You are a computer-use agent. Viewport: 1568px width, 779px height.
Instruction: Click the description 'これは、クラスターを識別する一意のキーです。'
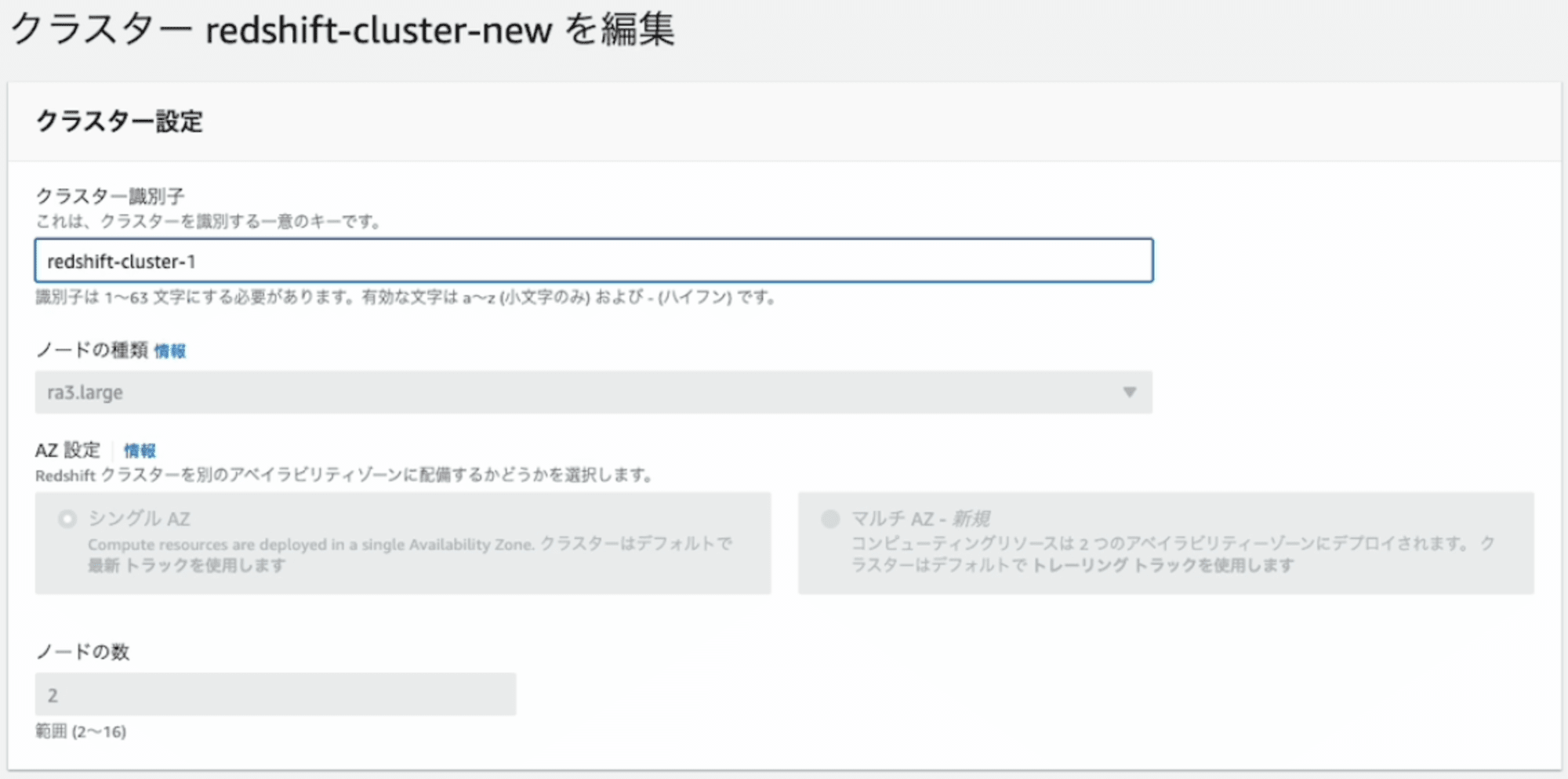click(x=209, y=222)
